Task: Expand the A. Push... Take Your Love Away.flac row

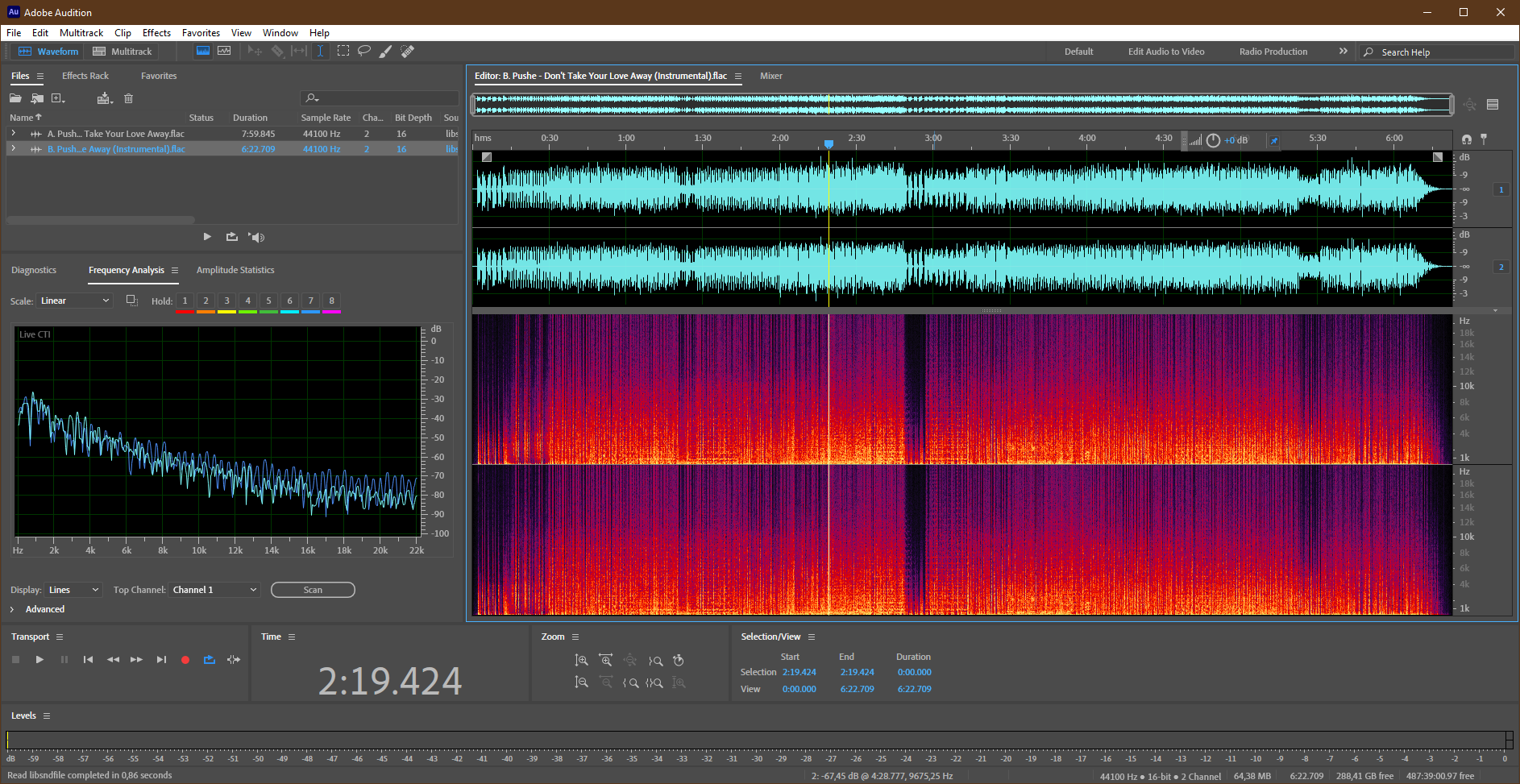Action: (x=13, y=133)
